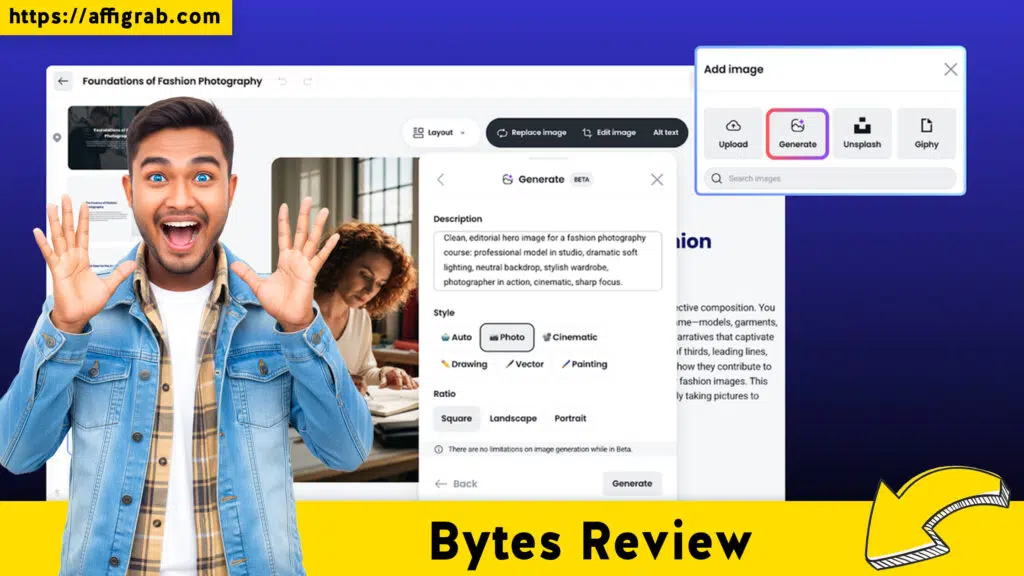
Task: Open the Layout dropdown
Action: [x=440, y=133]
